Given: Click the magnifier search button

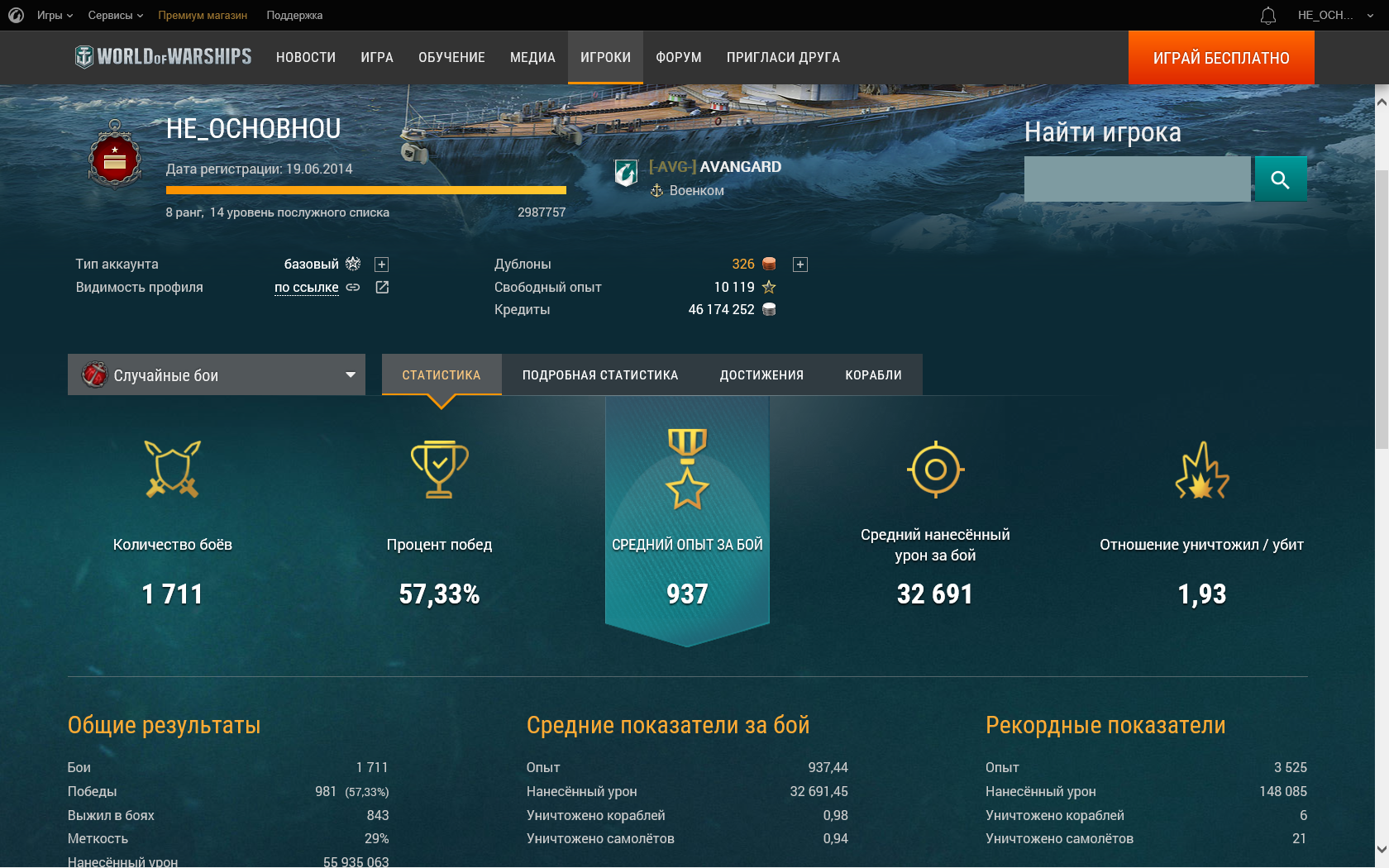Looking at the screenshot, I should pos(1281,179).
